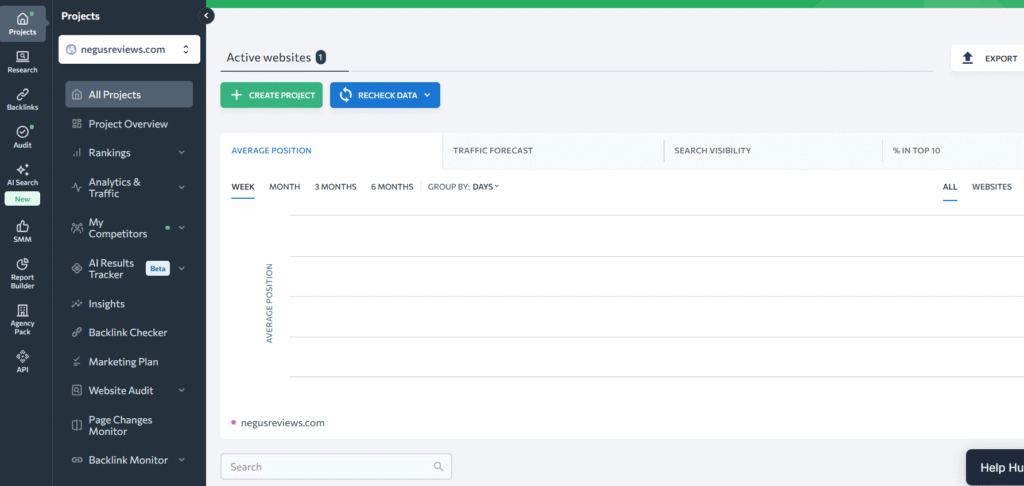1024x486 pixels.
Task: Click the Page Changes Monitor icon
Action: [x=76, y=425]
